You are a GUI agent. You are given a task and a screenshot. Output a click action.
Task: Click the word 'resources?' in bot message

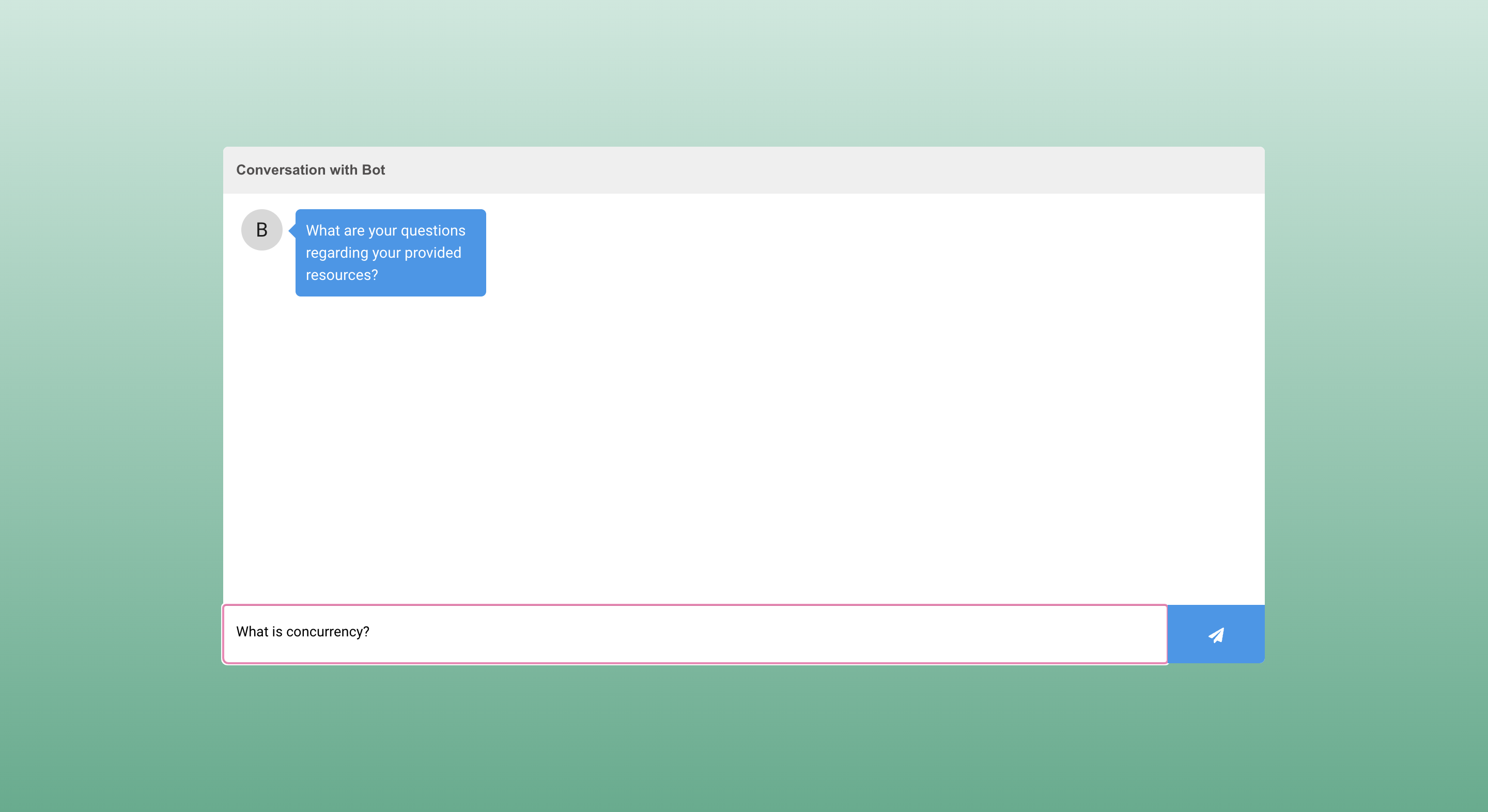pos(342,275)
